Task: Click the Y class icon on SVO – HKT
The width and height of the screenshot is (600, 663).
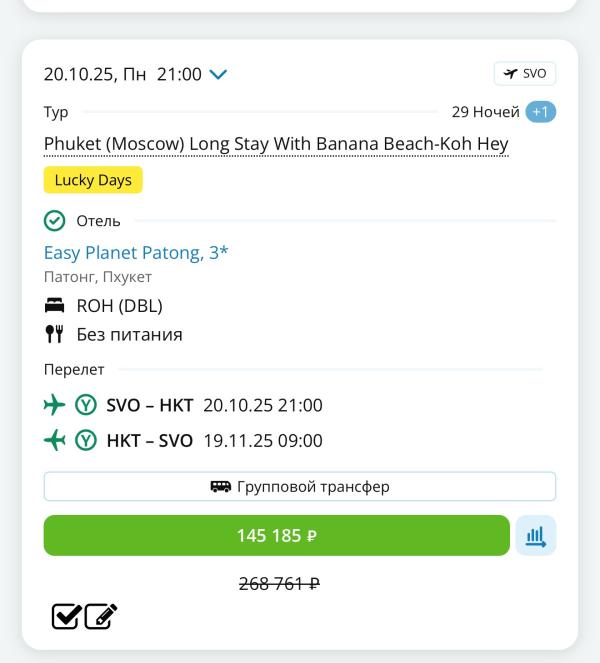Action: [85, 405]
